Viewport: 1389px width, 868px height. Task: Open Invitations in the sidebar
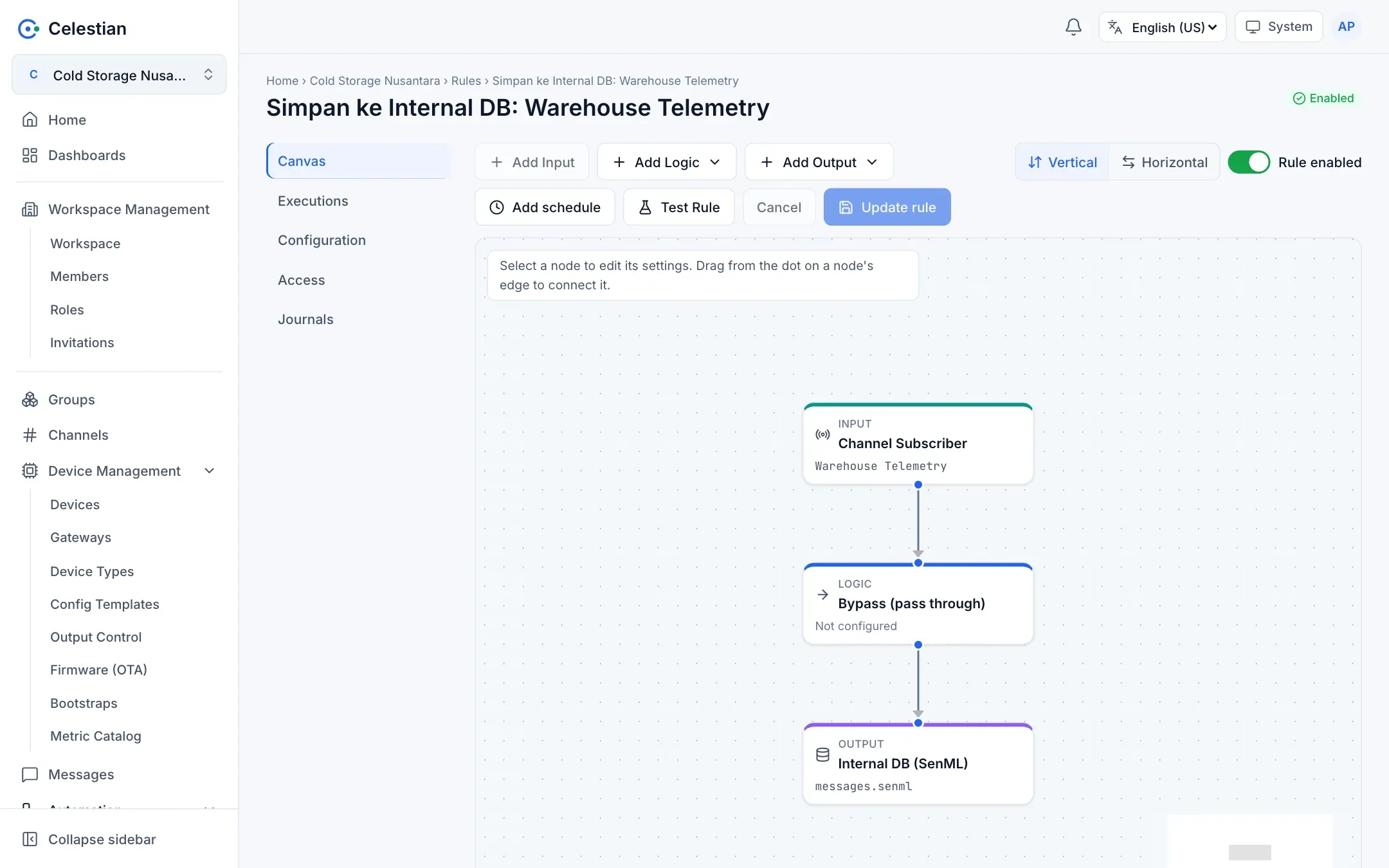coord(82,343)
